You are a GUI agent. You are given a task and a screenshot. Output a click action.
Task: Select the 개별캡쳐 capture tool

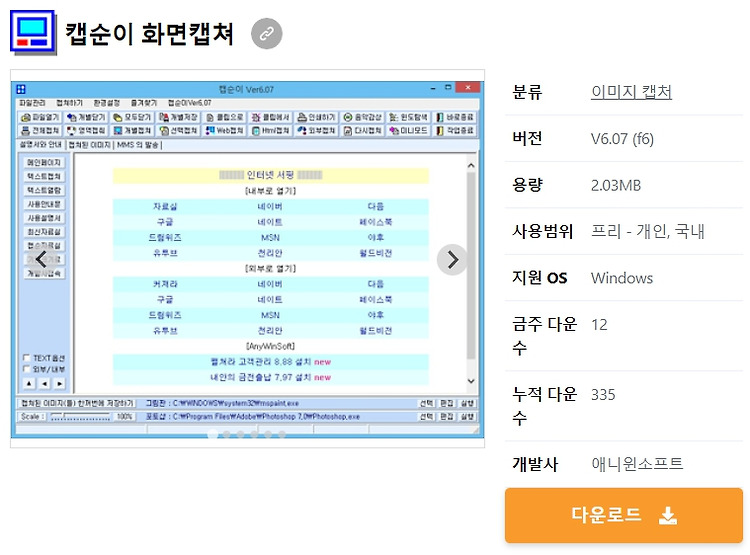coord(132,130)
